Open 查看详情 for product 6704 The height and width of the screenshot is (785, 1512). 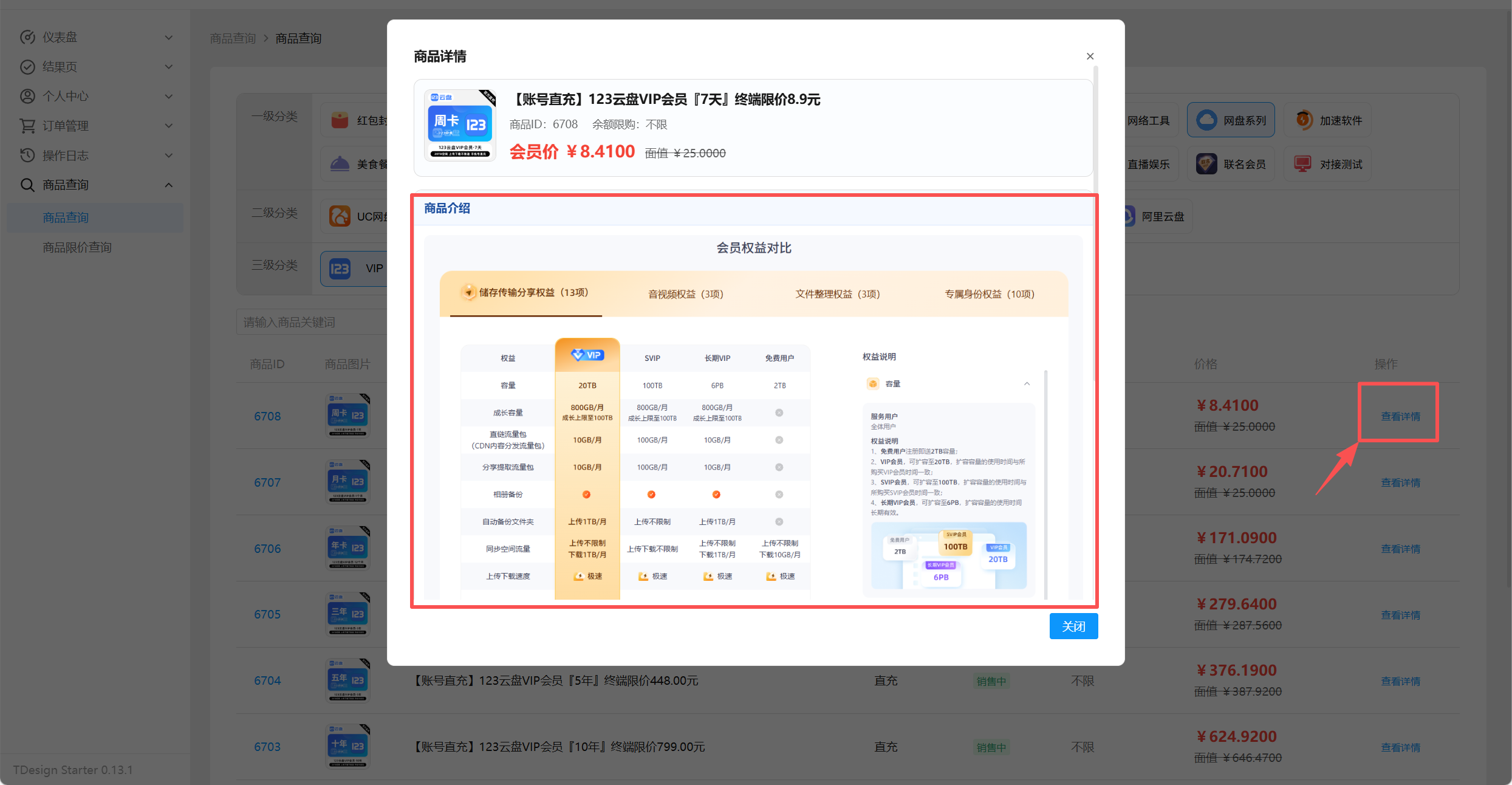[1400, 680]
